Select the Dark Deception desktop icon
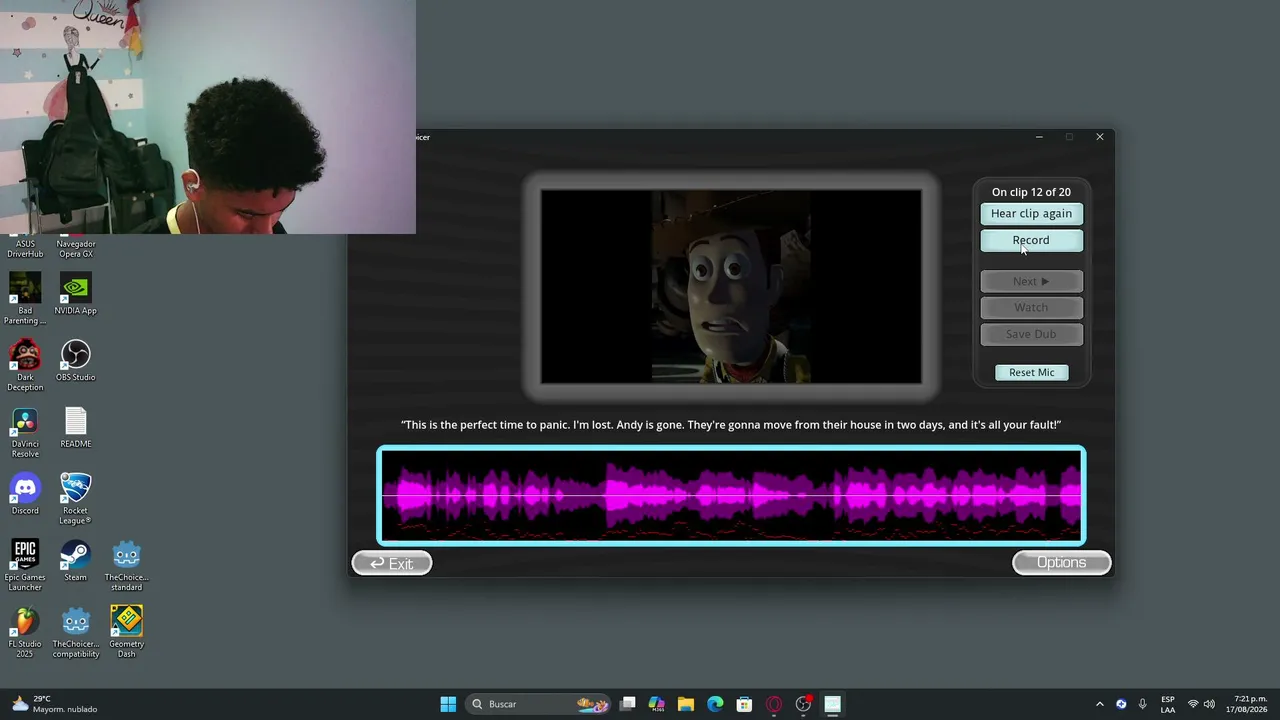1280x720 pixels. coord(25,366)
